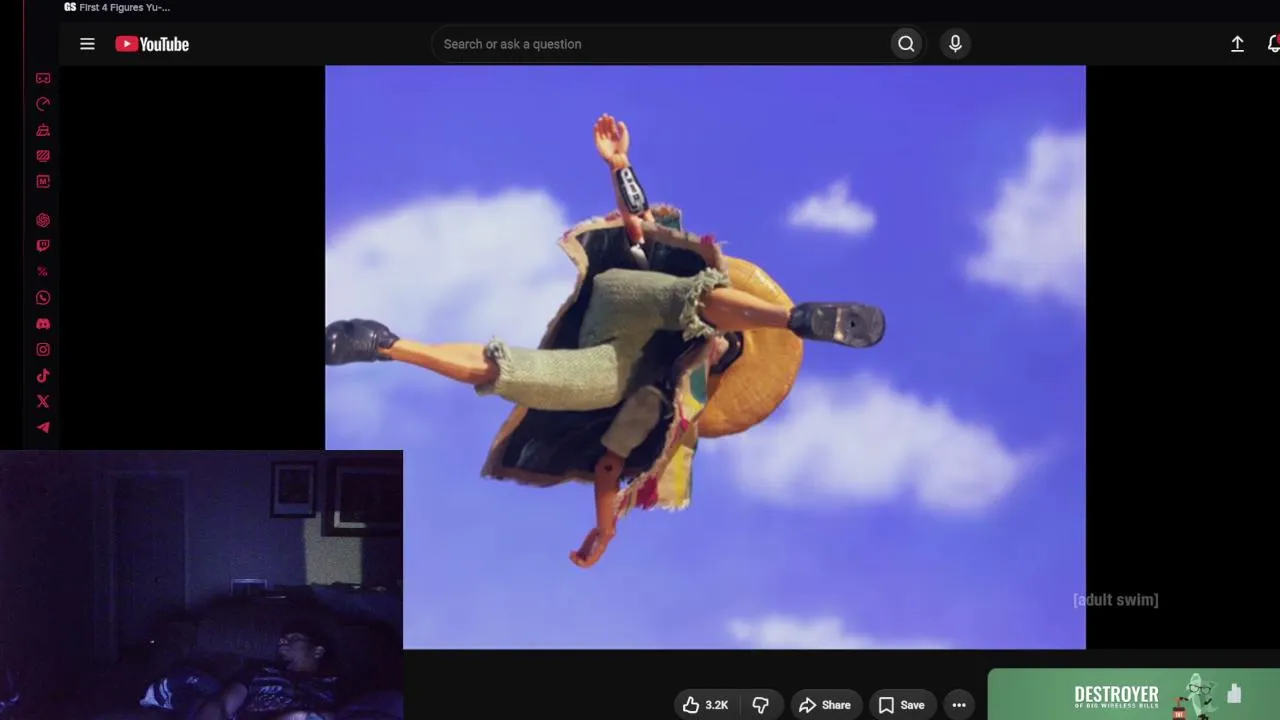The height and width of the screenshot is (720, 1280).
Task: Open ChatGPT from the browser sidebar
Action: (x=43, y=220)
